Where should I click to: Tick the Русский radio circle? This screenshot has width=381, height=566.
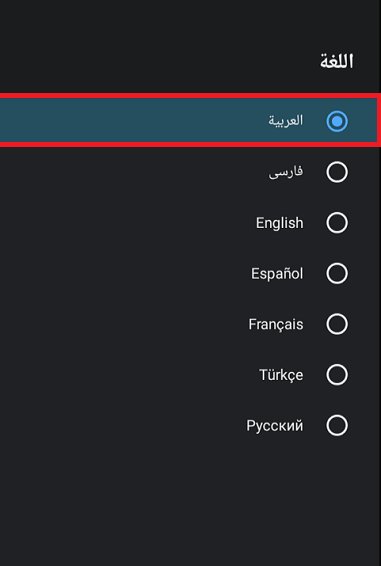tap(337, 426)
